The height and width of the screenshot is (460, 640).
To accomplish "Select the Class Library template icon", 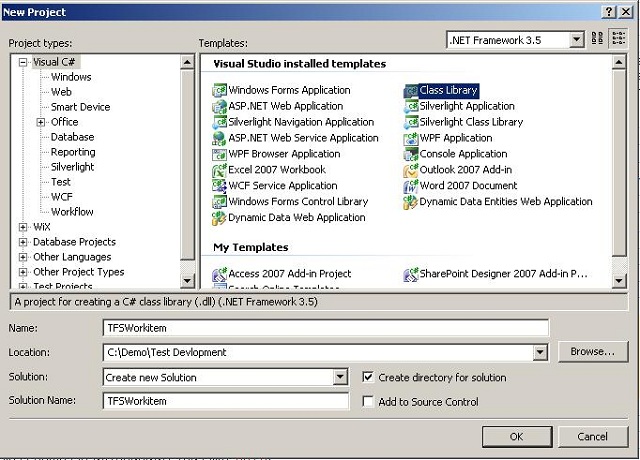I will click(x=411, y=90).
